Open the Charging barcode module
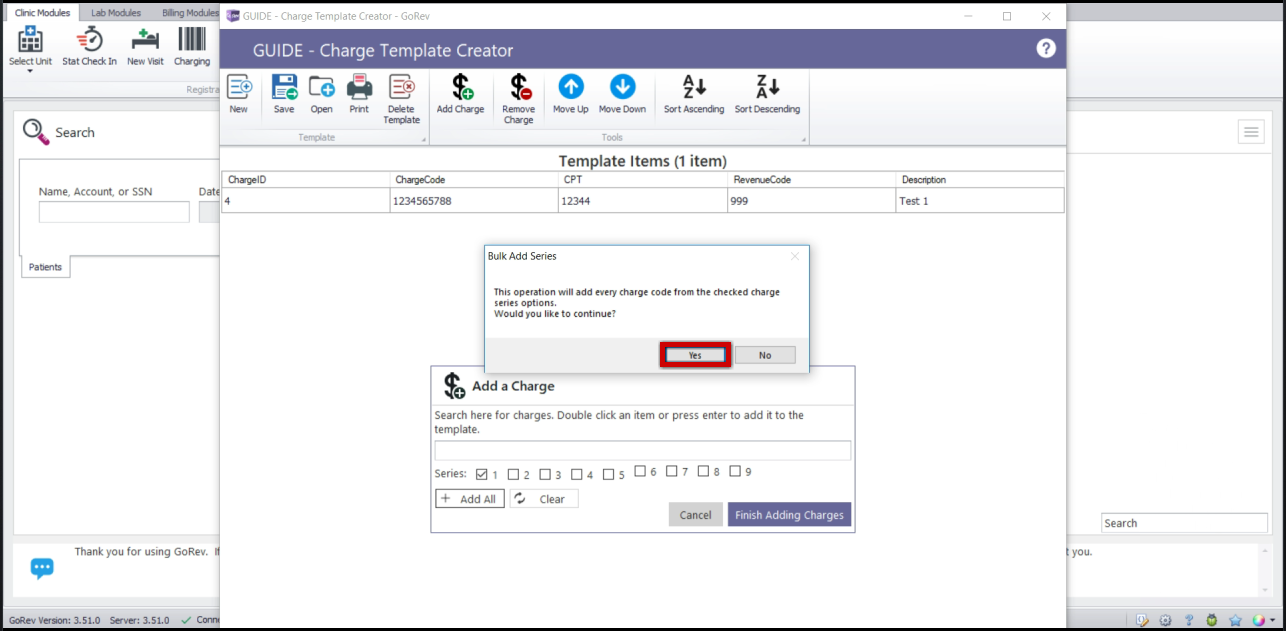1286x631 pixels. coord(192,47)
